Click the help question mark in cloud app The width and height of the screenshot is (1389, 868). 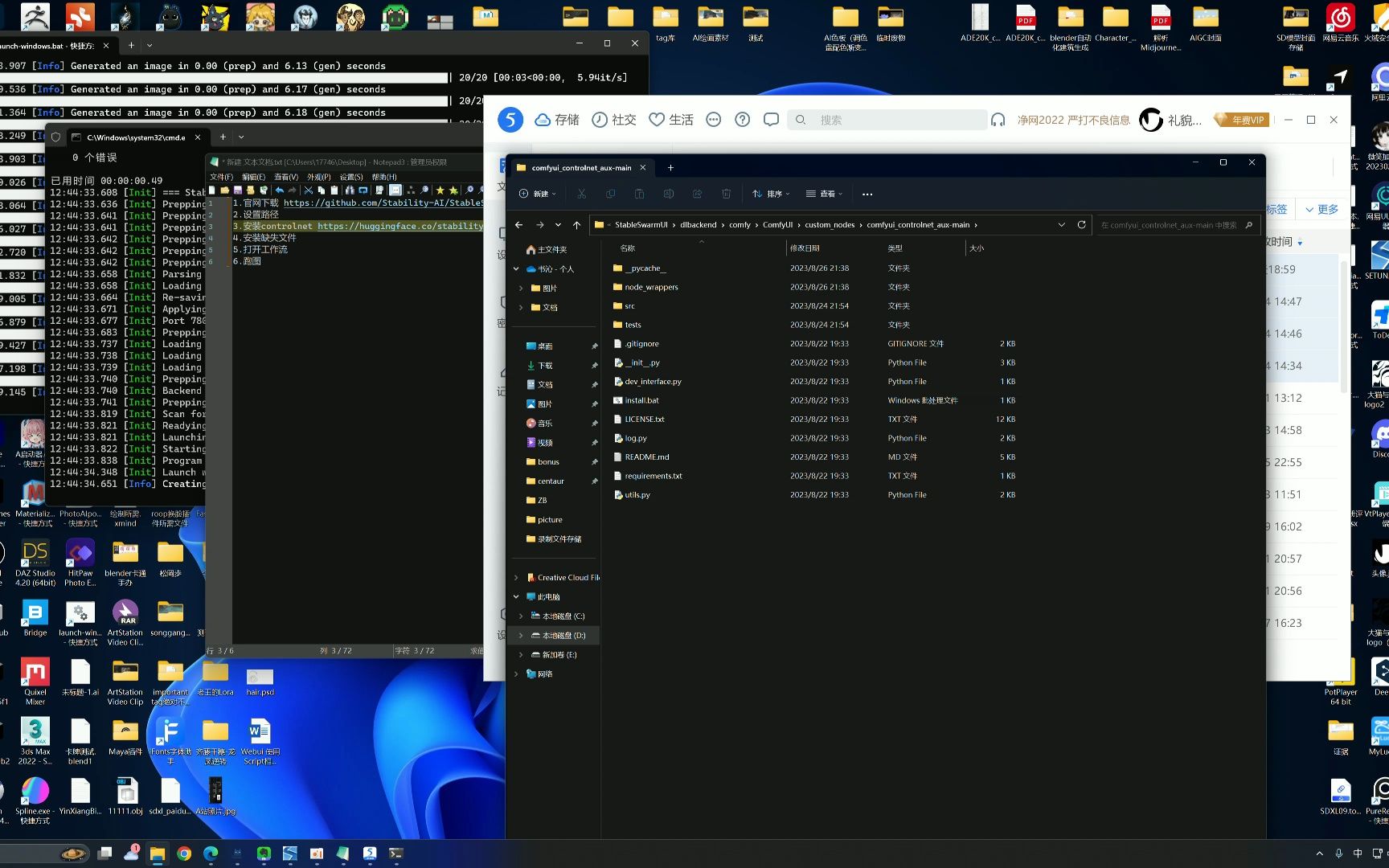pos(742,120)
